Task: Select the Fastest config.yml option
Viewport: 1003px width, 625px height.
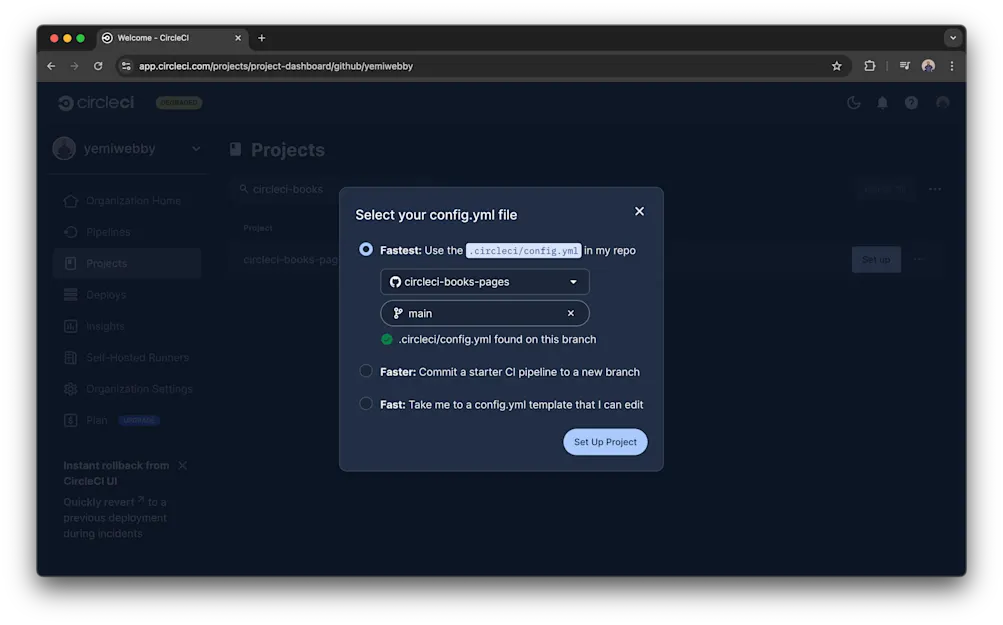Action: click(x=366, y=249)
